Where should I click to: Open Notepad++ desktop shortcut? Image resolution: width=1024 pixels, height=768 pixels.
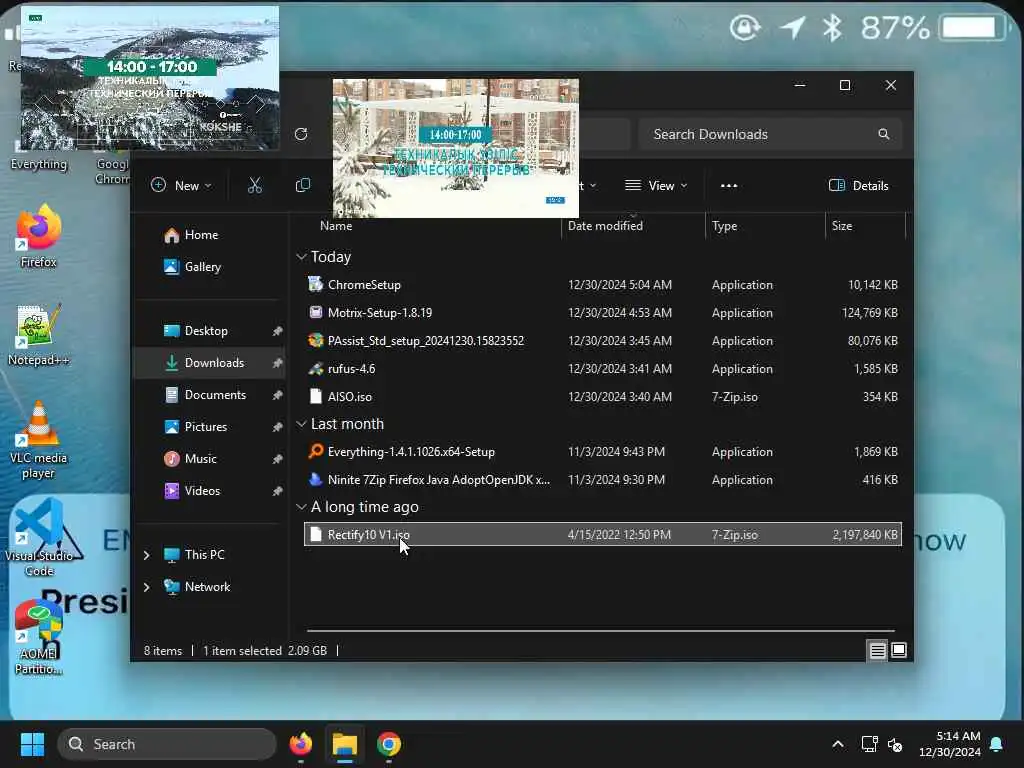pyautogui.click(x=39, y=335)
